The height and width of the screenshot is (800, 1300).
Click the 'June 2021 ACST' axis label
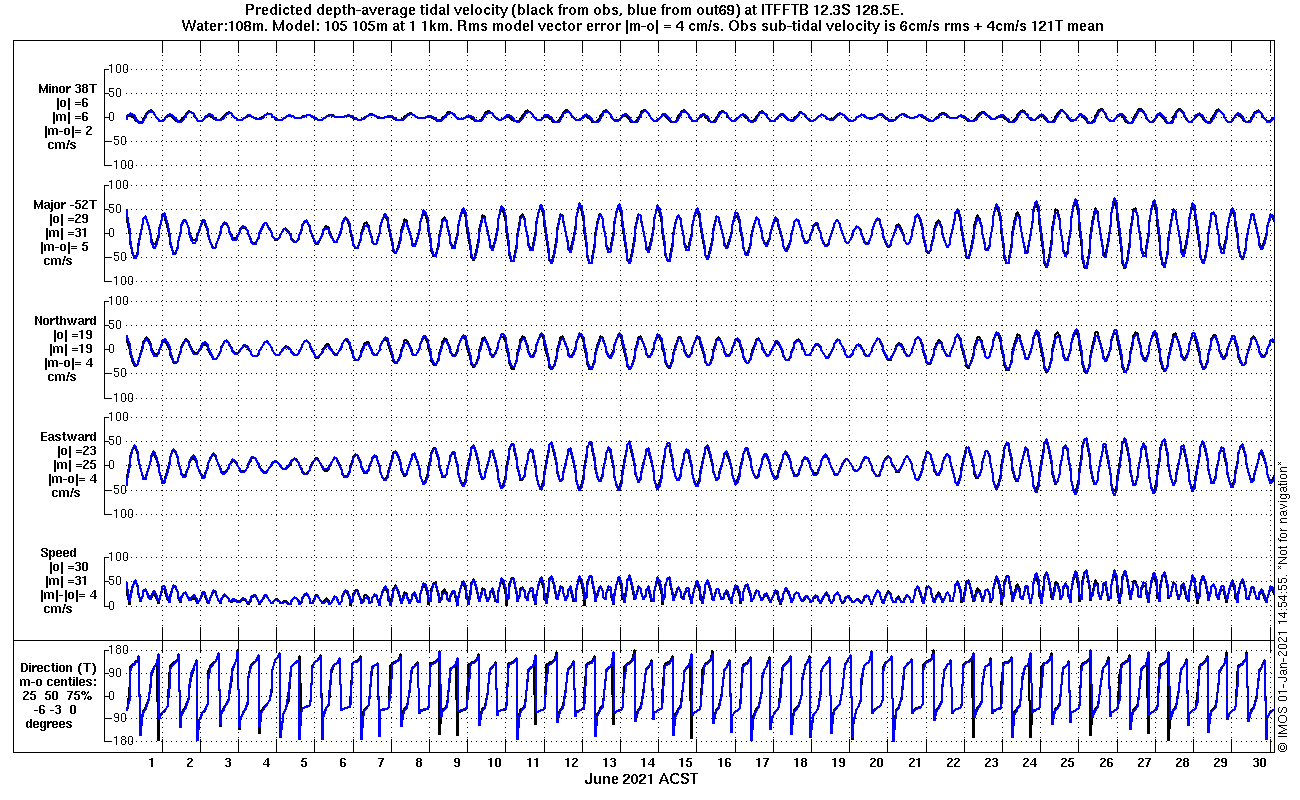point(641,779)
